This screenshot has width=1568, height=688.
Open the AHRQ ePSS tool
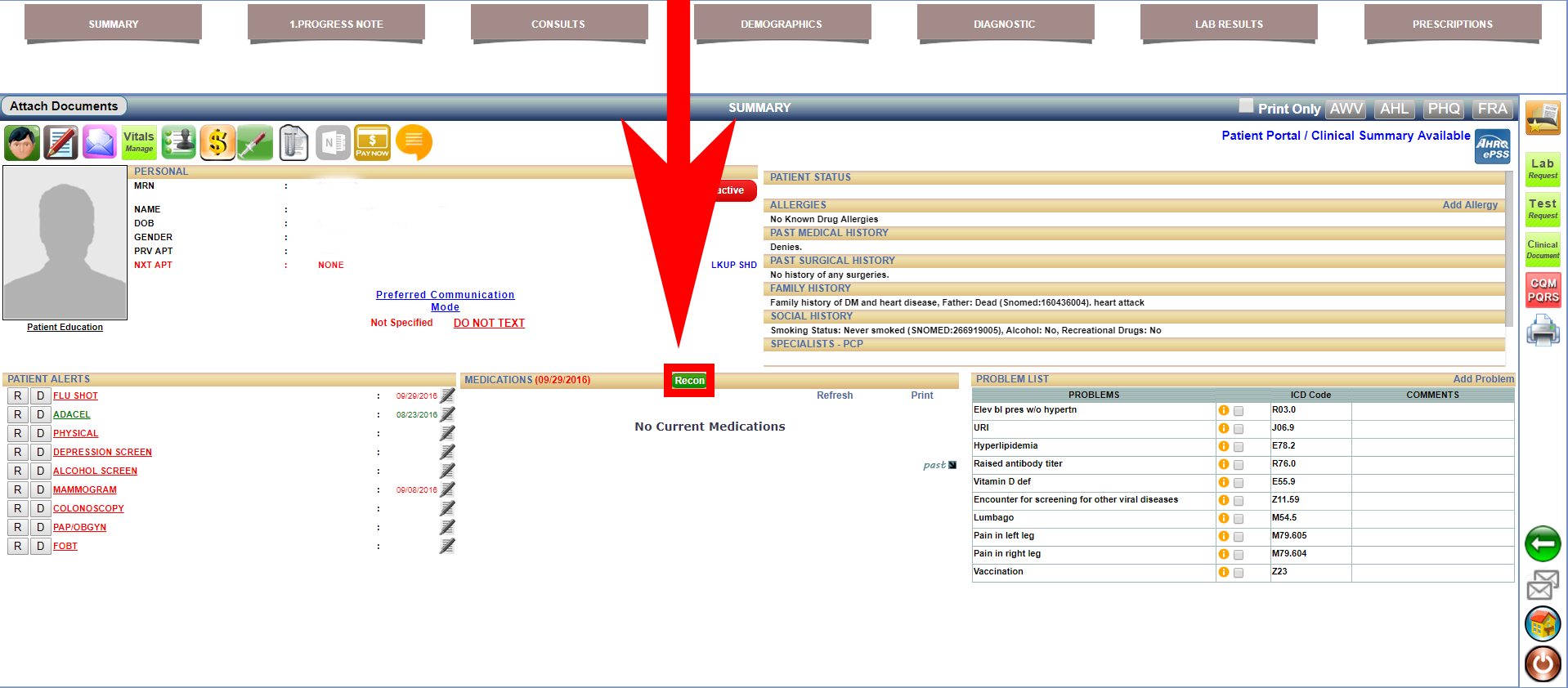pyautogui.click(x=1492, y=148)
